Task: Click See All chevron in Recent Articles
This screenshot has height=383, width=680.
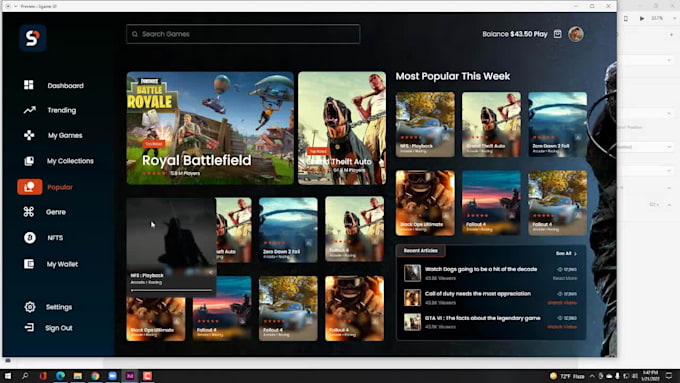Action: click(x=575, y=253)
